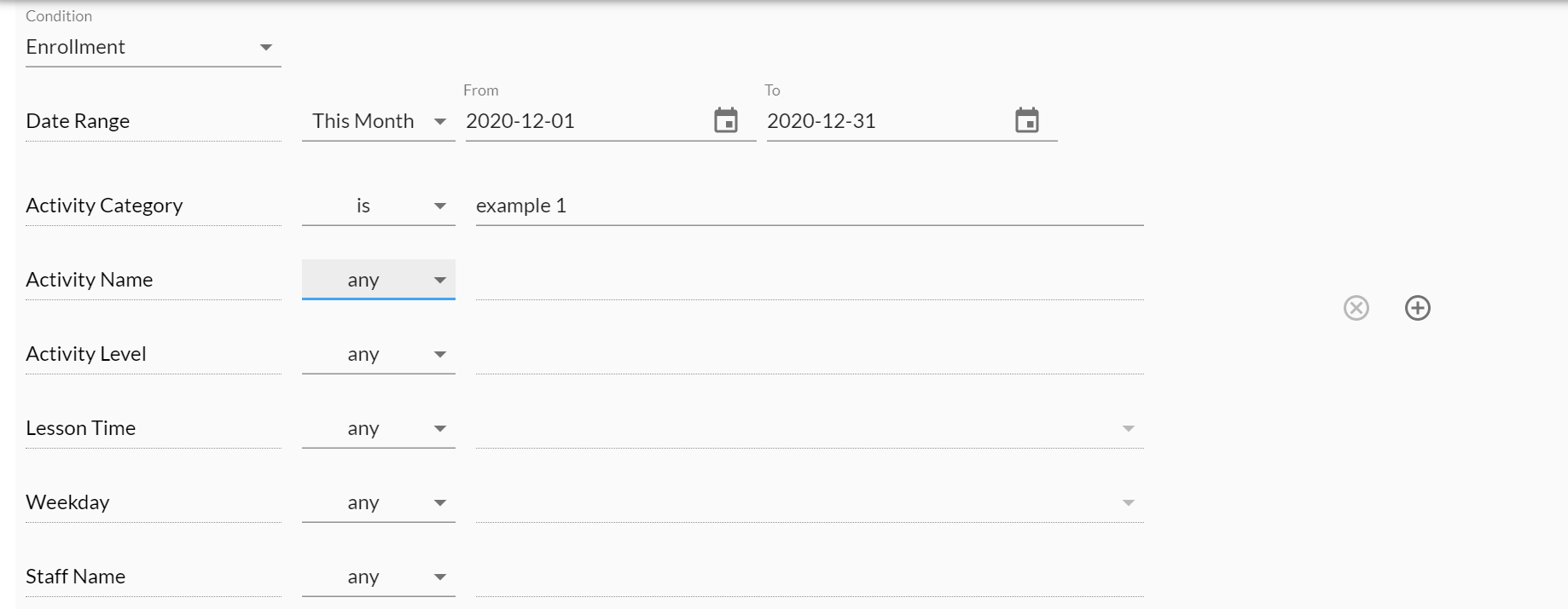Click the Activity Level value field
The image size is (1568, 609).
(809, 354)
